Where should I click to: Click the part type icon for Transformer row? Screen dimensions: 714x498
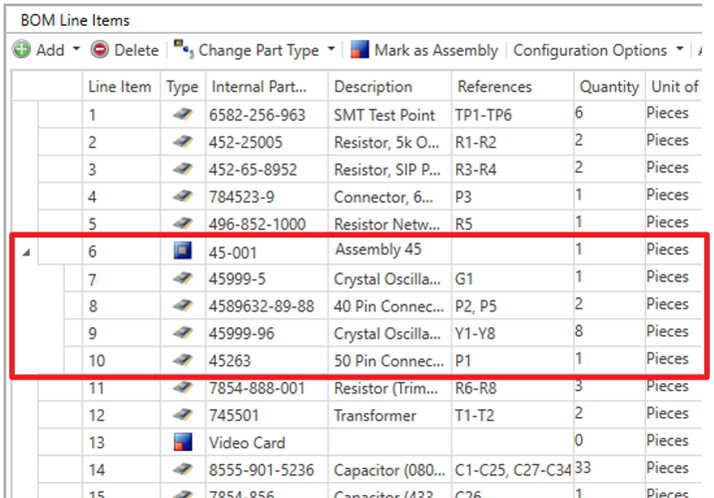pos(182,415)
